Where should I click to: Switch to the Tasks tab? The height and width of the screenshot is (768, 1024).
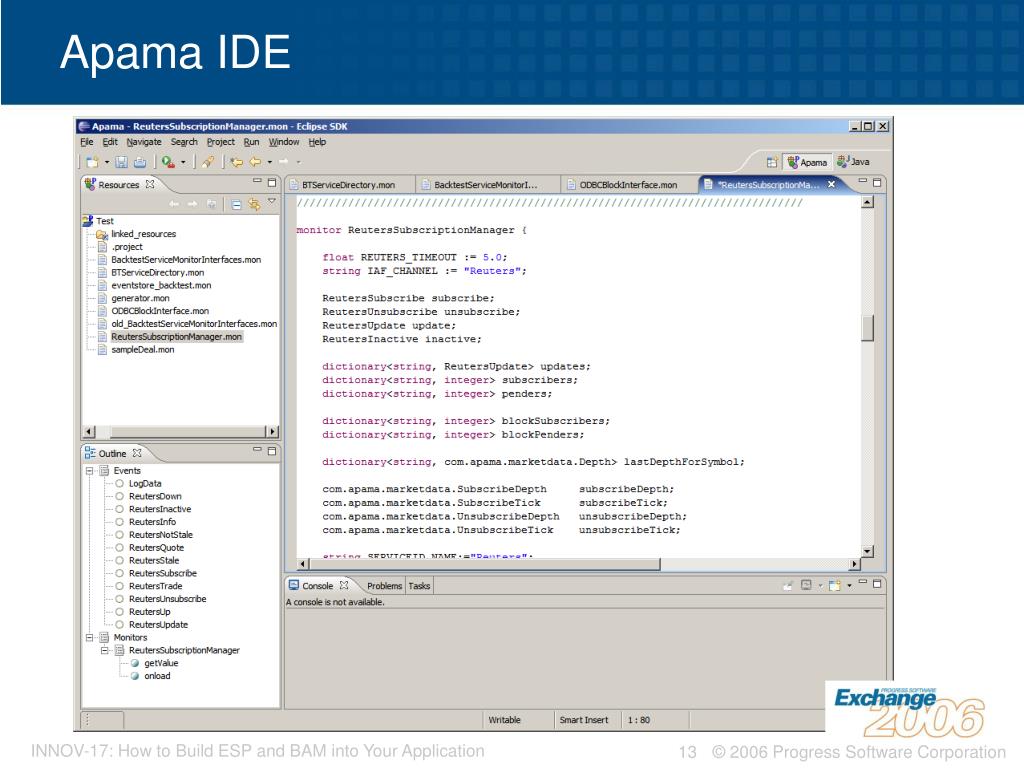419,586
